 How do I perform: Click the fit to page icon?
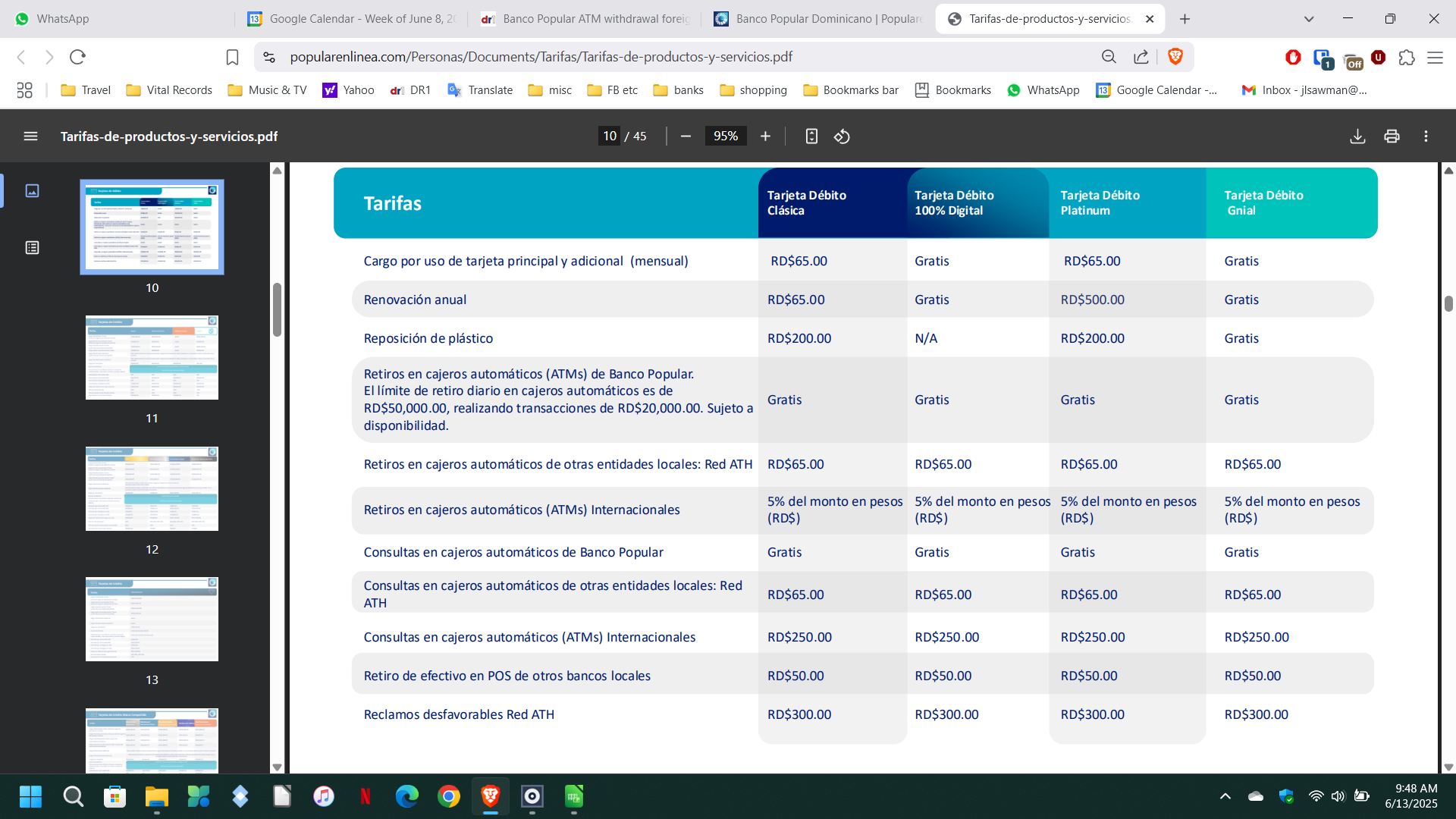[x=811, y=136]
